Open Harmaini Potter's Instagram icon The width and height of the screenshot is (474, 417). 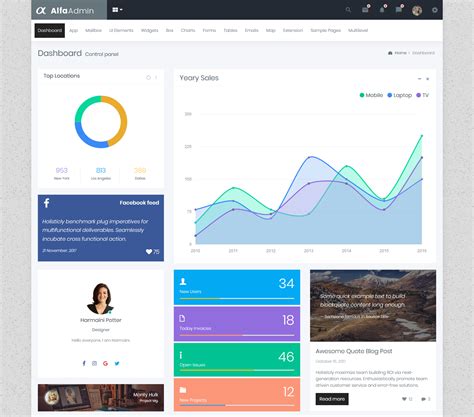pyautogui.click(x=94, y=363)
